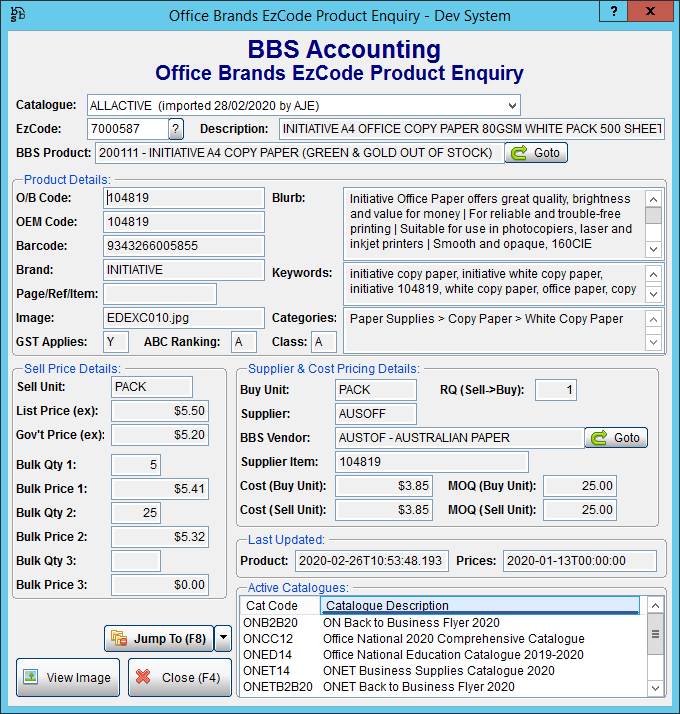Image resolution: width=680 pixels, height=714 pixels.
Task: Click the OEM Code field
Action: coord(184,222)
